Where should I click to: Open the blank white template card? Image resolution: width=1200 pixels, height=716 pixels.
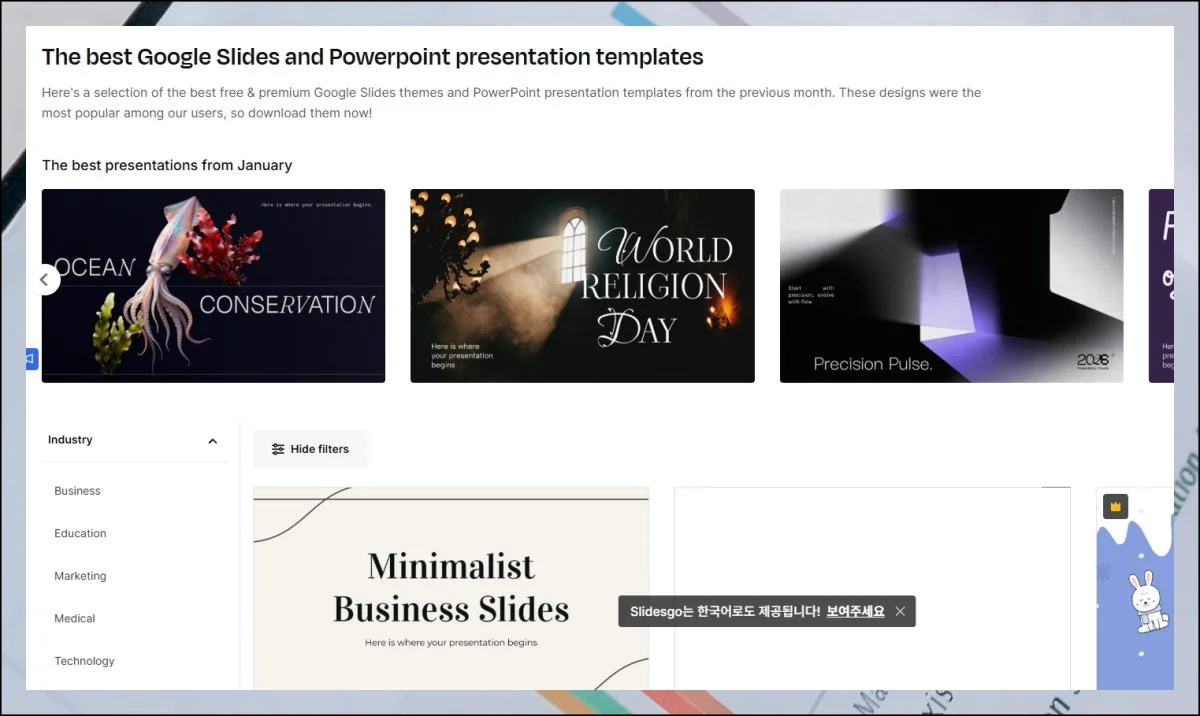pos(872,540)
